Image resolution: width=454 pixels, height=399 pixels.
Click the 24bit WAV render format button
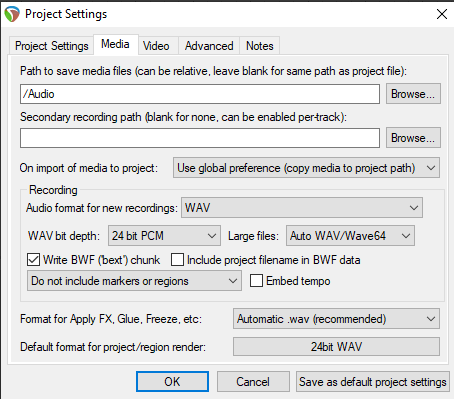pos(336,347)
